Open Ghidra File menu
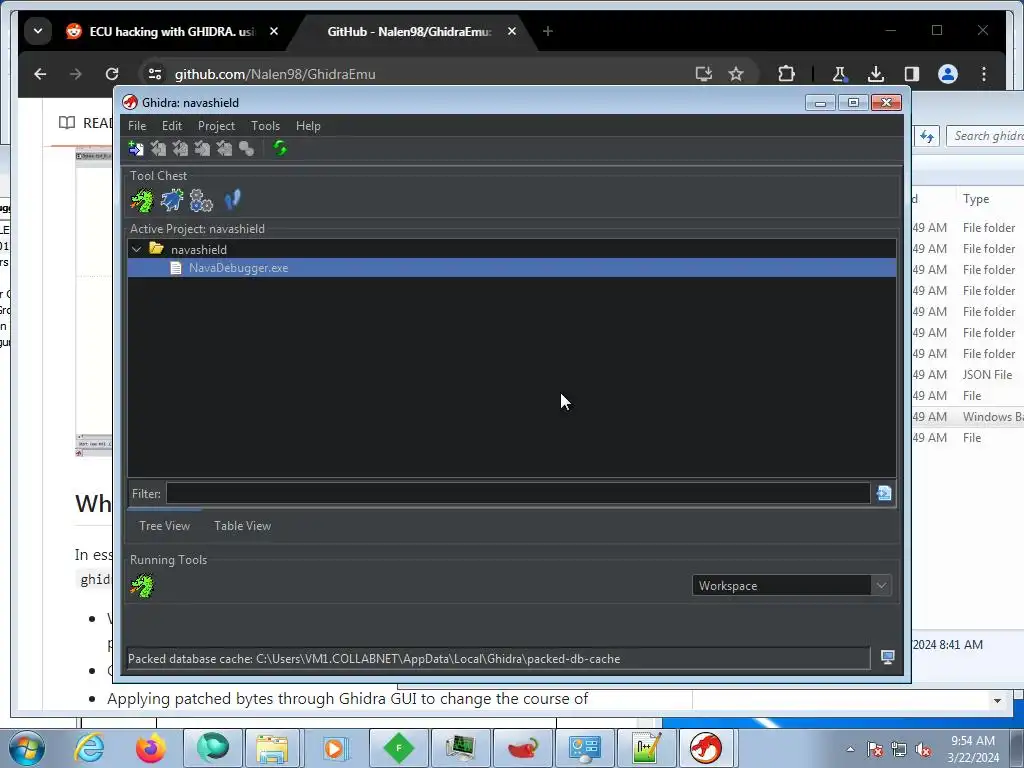The height and width of the screenshot is (768, 1024). tap(137, 125)
